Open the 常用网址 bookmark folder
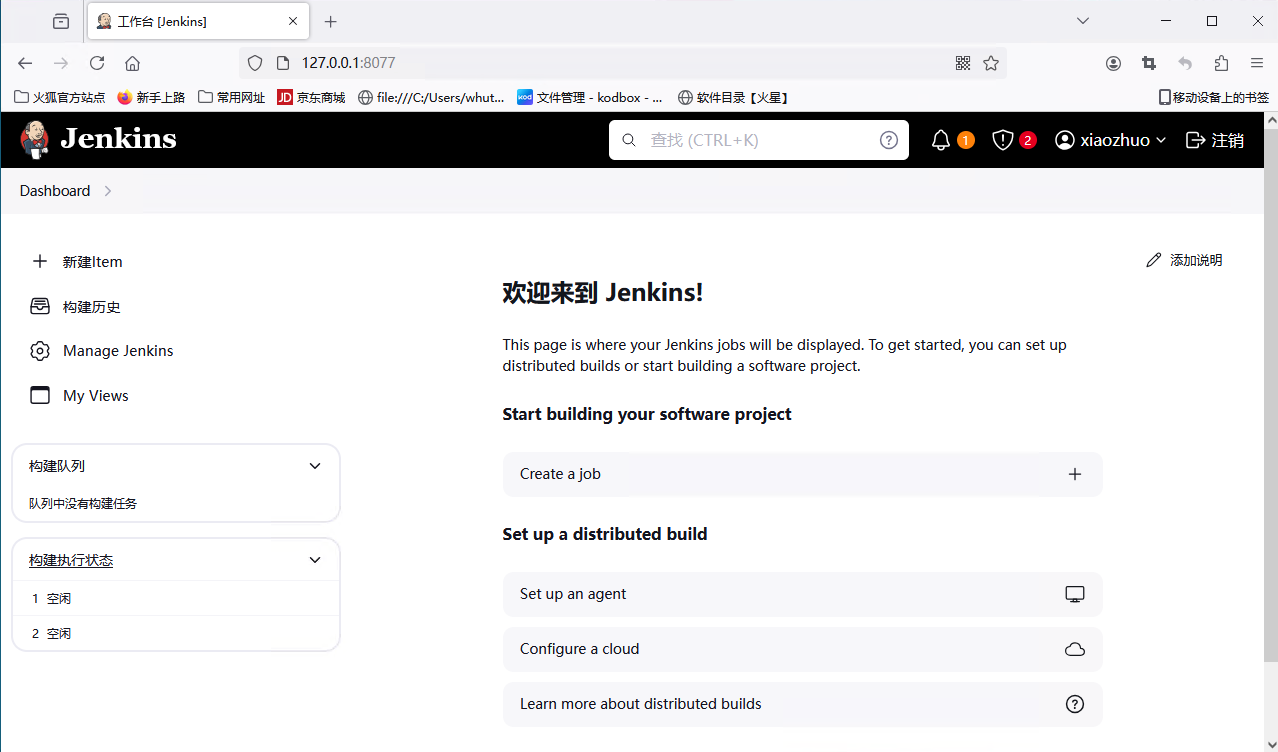This screenshot has height=752, width=1278. point(232,97)
